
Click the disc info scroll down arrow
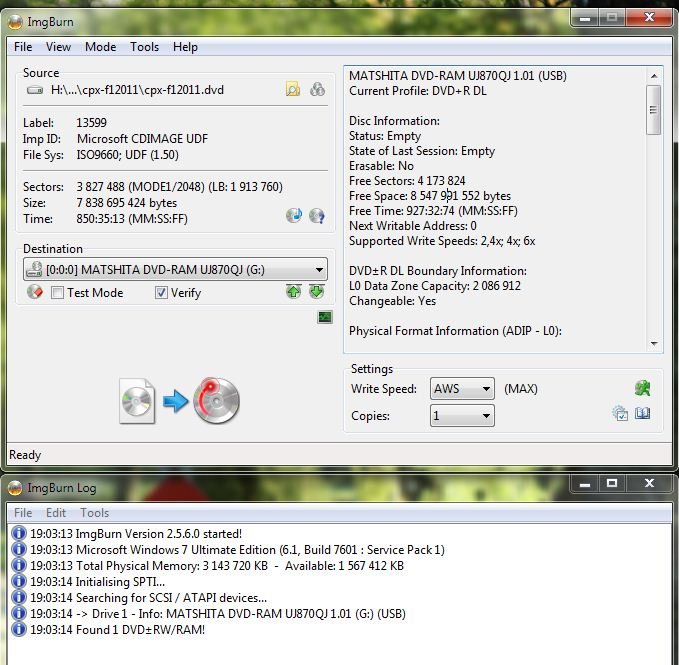pyautogui.click(x=654, y=343)
